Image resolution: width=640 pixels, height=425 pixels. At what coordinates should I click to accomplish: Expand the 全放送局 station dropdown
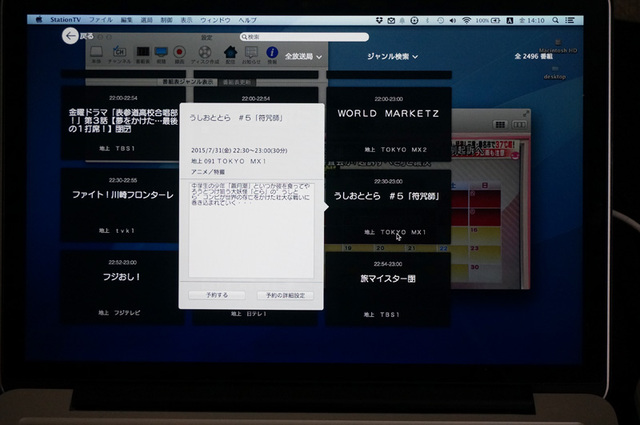coord(303,56)
